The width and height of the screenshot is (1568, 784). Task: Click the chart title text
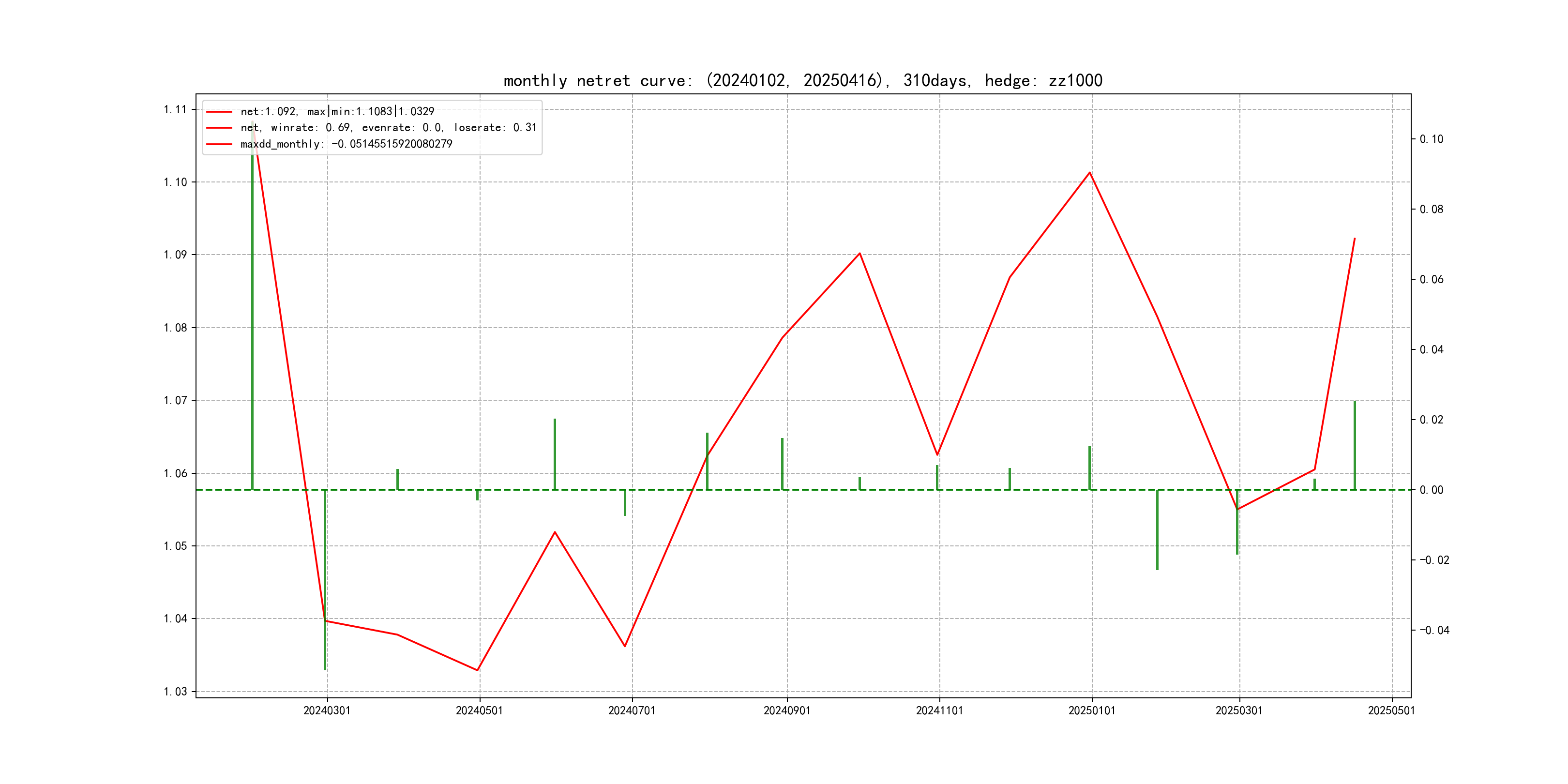[802, 80]
